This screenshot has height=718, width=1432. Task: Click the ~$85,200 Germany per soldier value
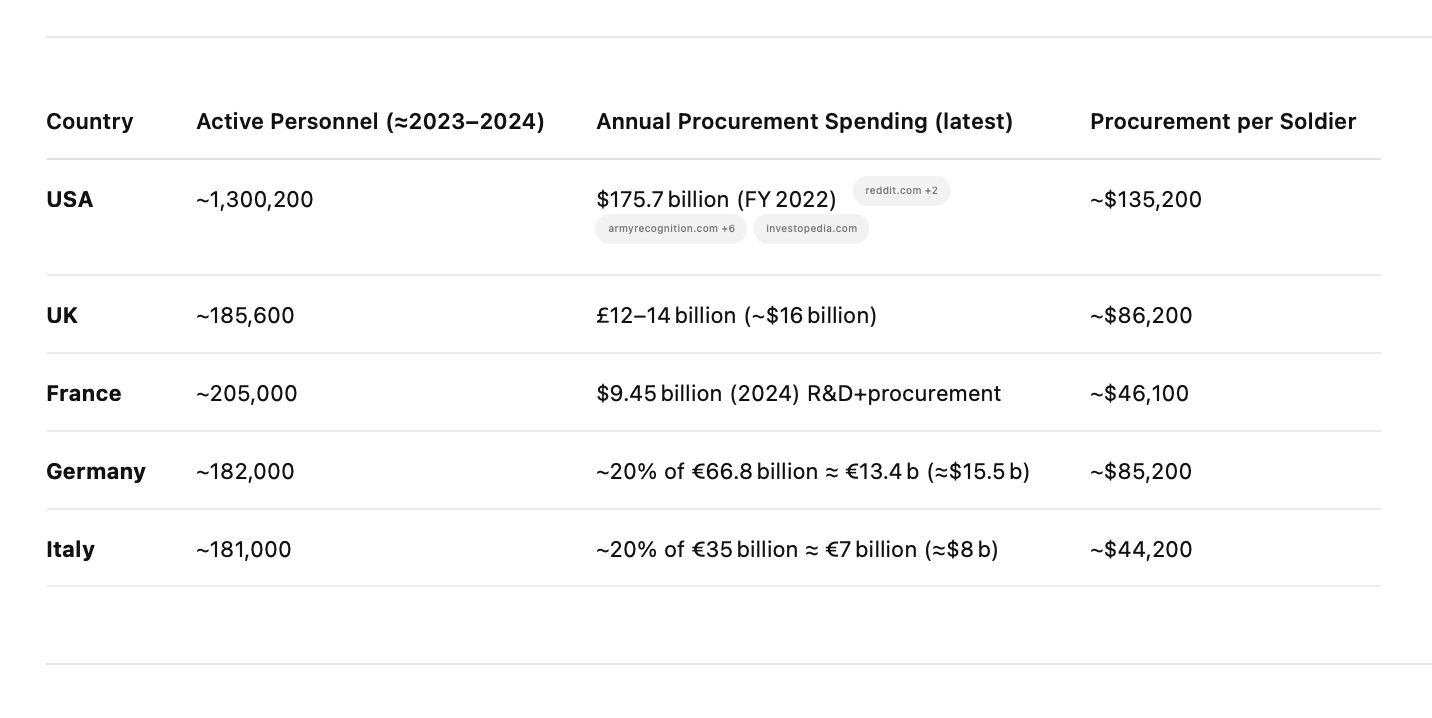(x=1141, y=471)
